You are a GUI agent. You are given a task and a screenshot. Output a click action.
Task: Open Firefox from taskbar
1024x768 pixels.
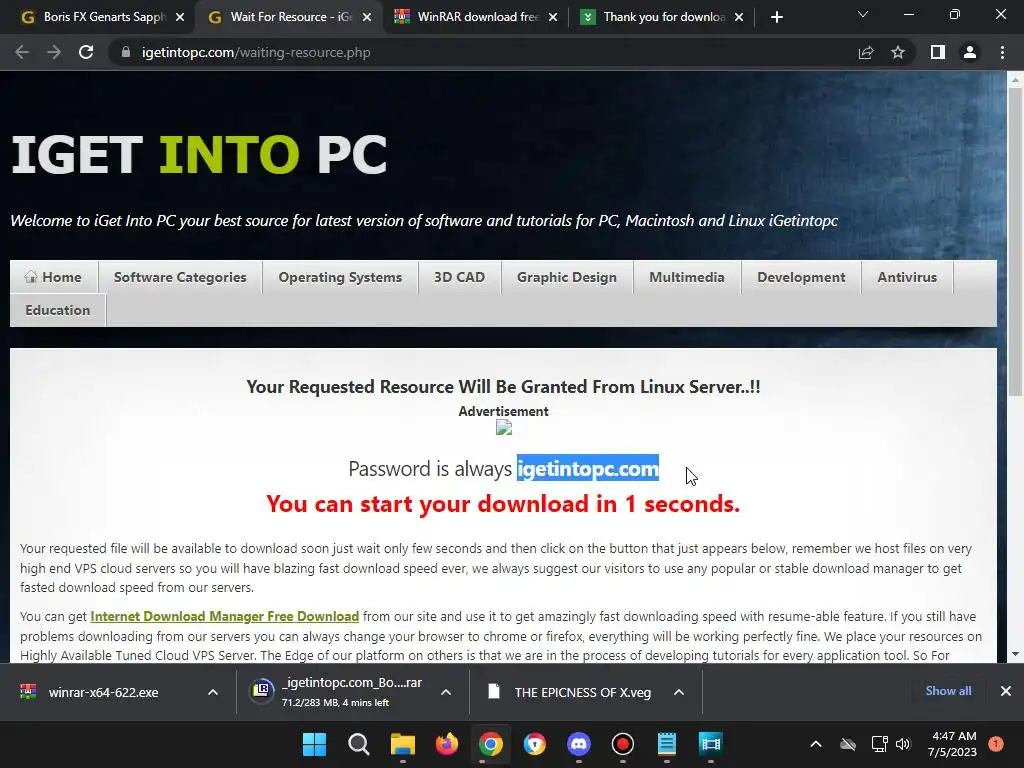click(x=447, y=744)
